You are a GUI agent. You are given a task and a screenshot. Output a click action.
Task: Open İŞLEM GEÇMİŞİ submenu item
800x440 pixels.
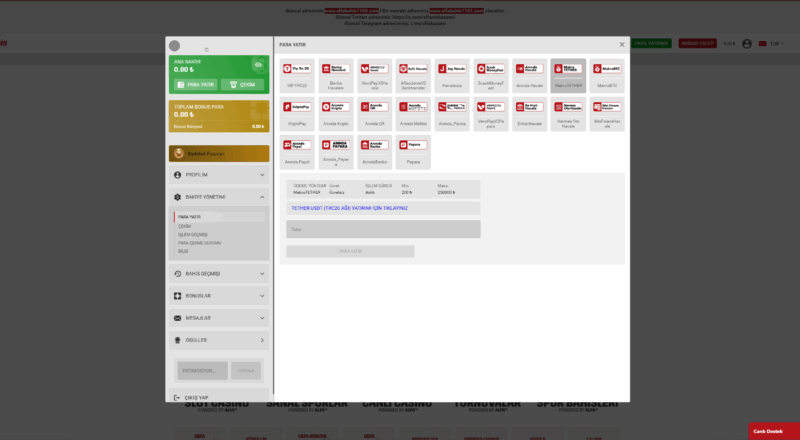click(x=192, y=235)
